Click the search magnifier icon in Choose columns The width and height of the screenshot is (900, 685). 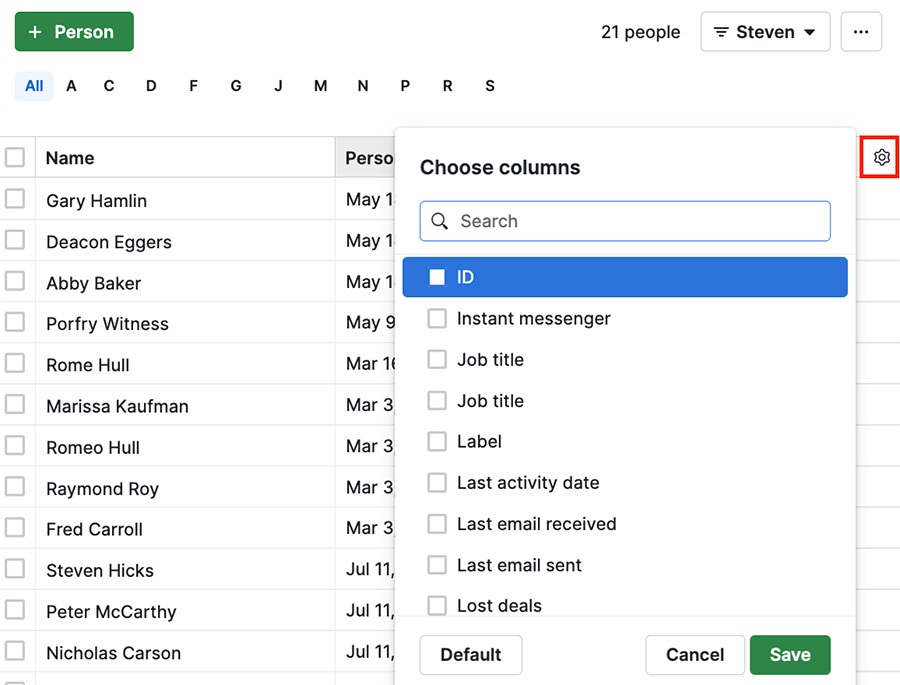[x=439, y=221]
